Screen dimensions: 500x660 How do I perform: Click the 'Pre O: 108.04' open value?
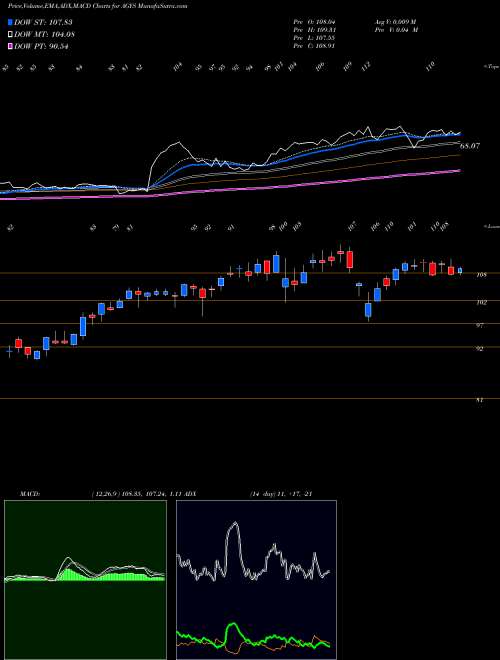click(314, 22)
